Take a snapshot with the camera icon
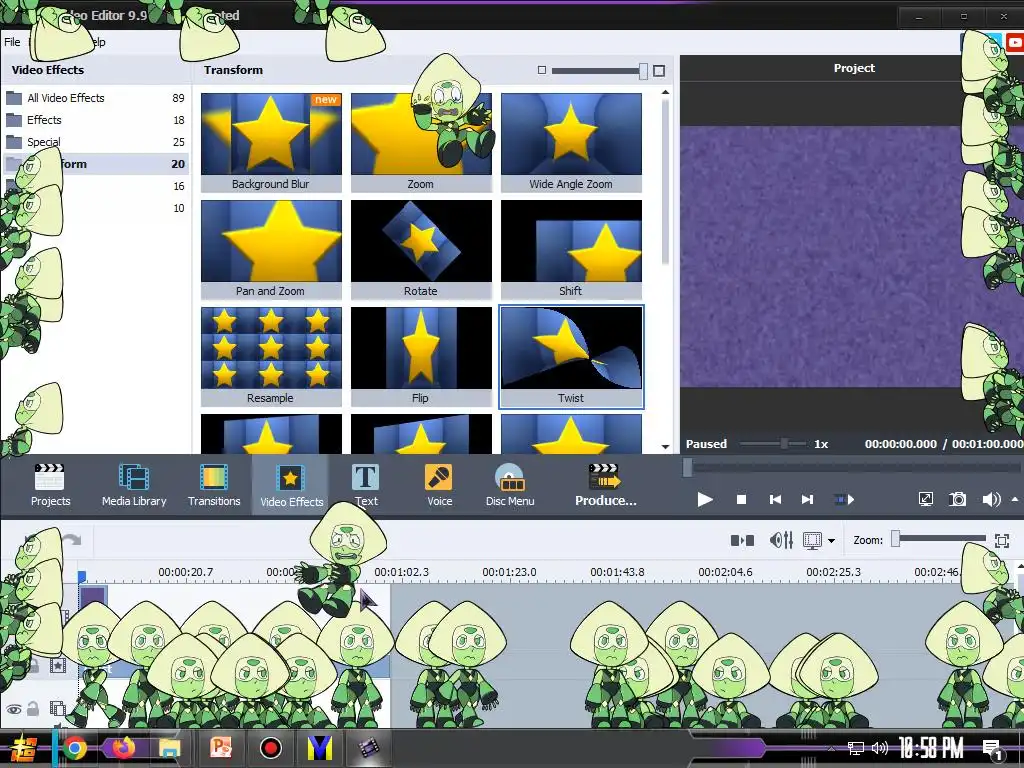The height and width of the screenshot is (768, 1024). pos(957,500)
